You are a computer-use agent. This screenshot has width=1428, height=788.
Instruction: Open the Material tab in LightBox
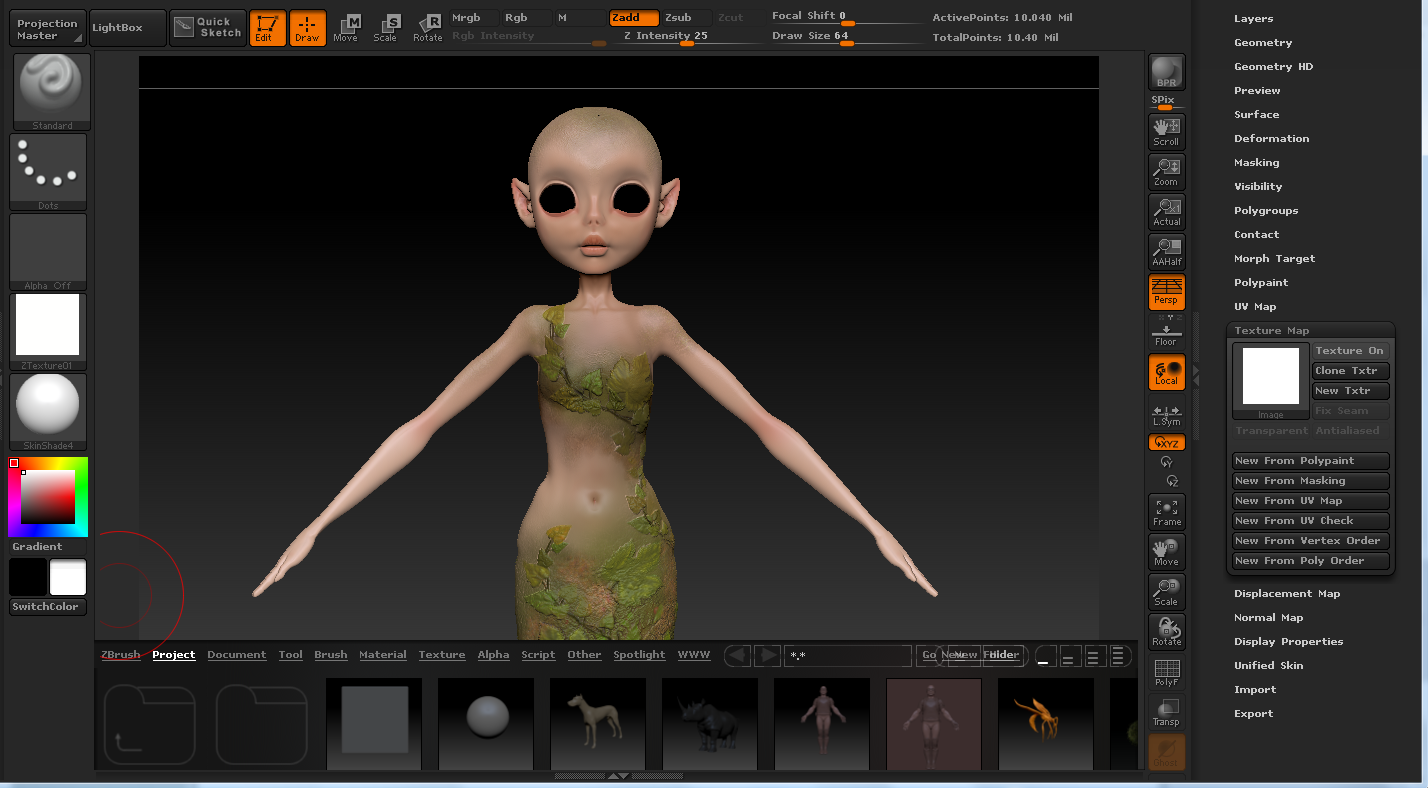[x=382, y=655]
